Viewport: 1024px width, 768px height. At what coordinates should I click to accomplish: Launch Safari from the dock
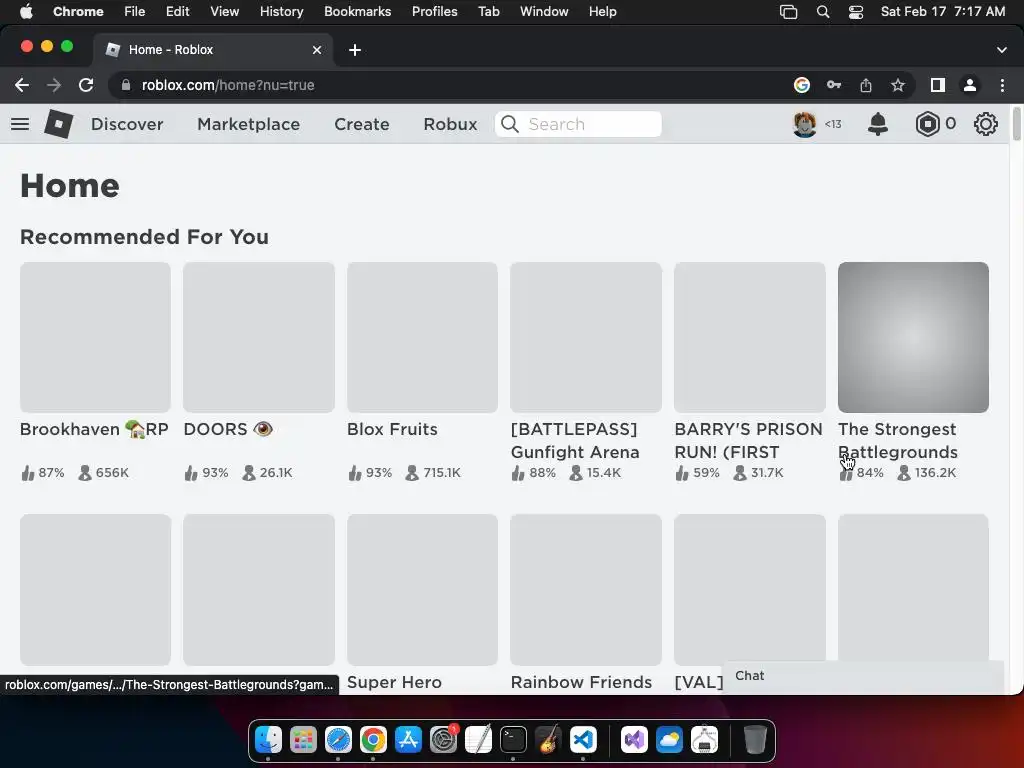(338, 740)
